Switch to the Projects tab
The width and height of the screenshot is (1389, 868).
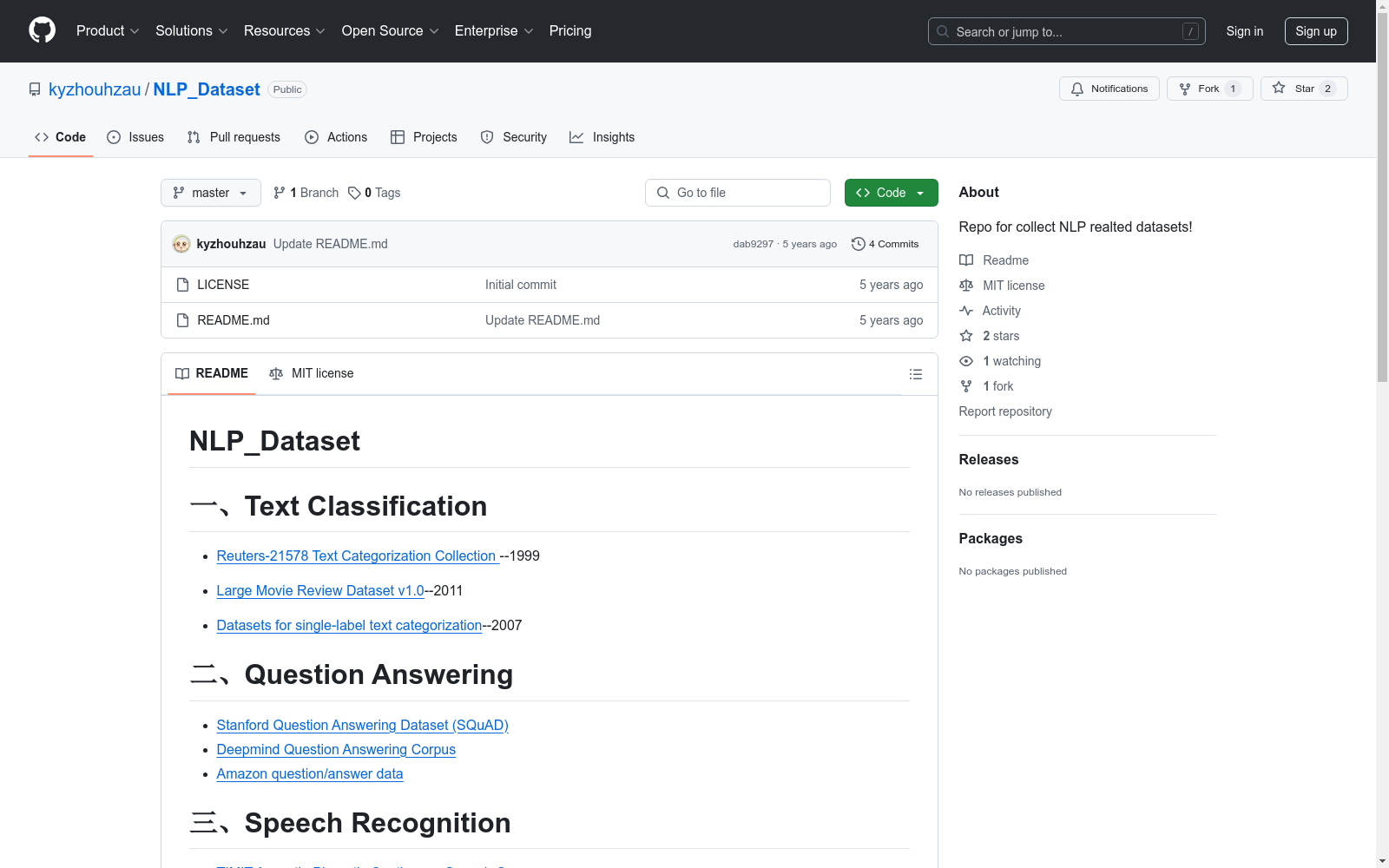point(424,137)
